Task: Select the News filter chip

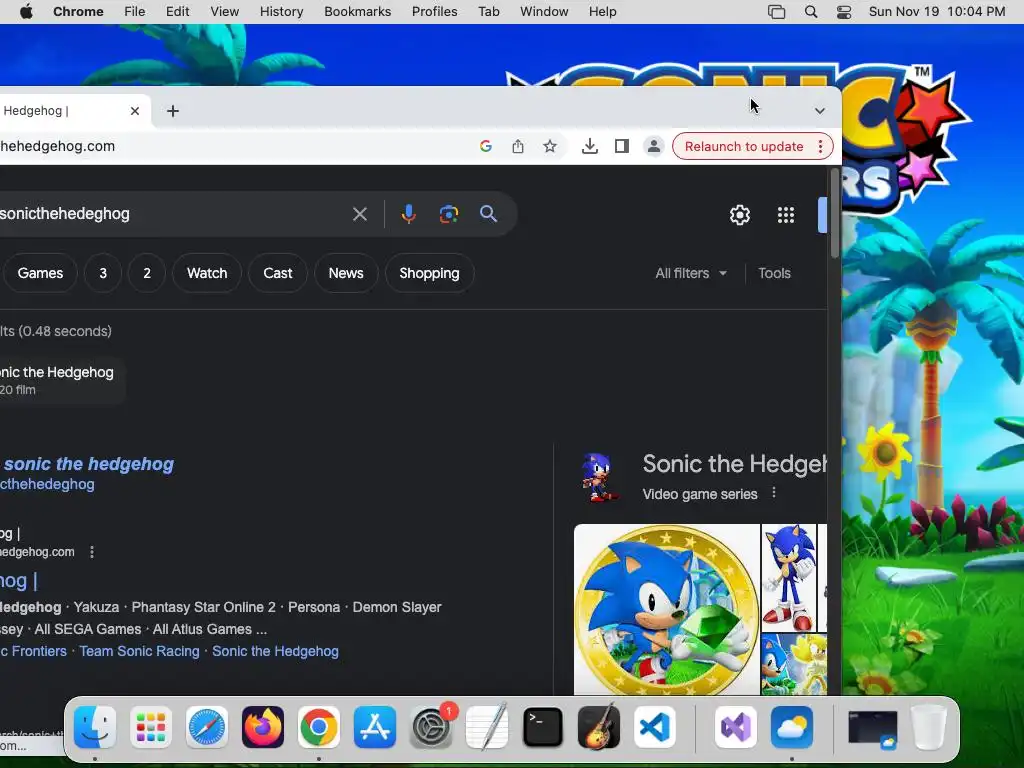Action: tap(345, 273)
